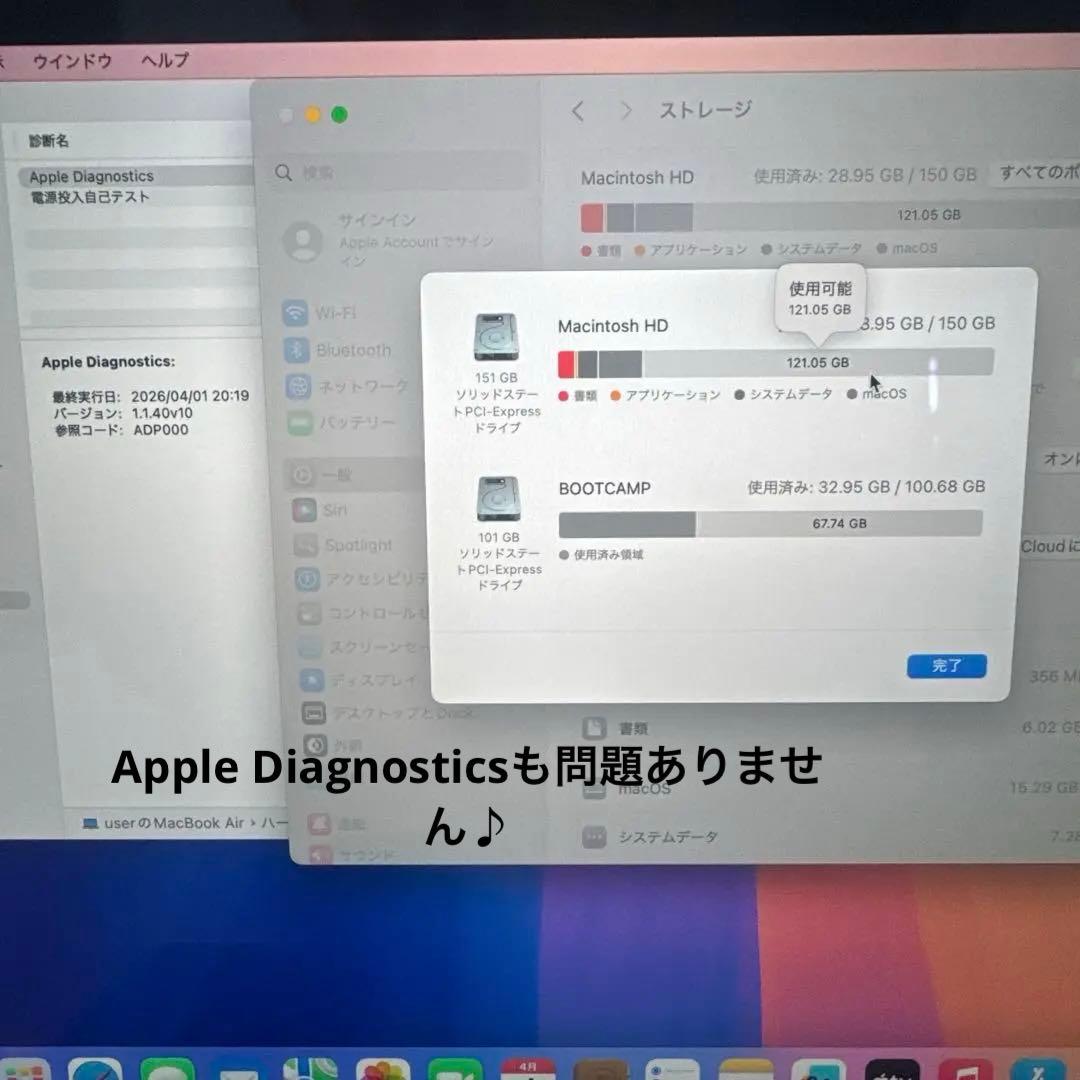Open the ウインドウ menu
Viewport: 1080px width, 1080px height.
(72, 61)
